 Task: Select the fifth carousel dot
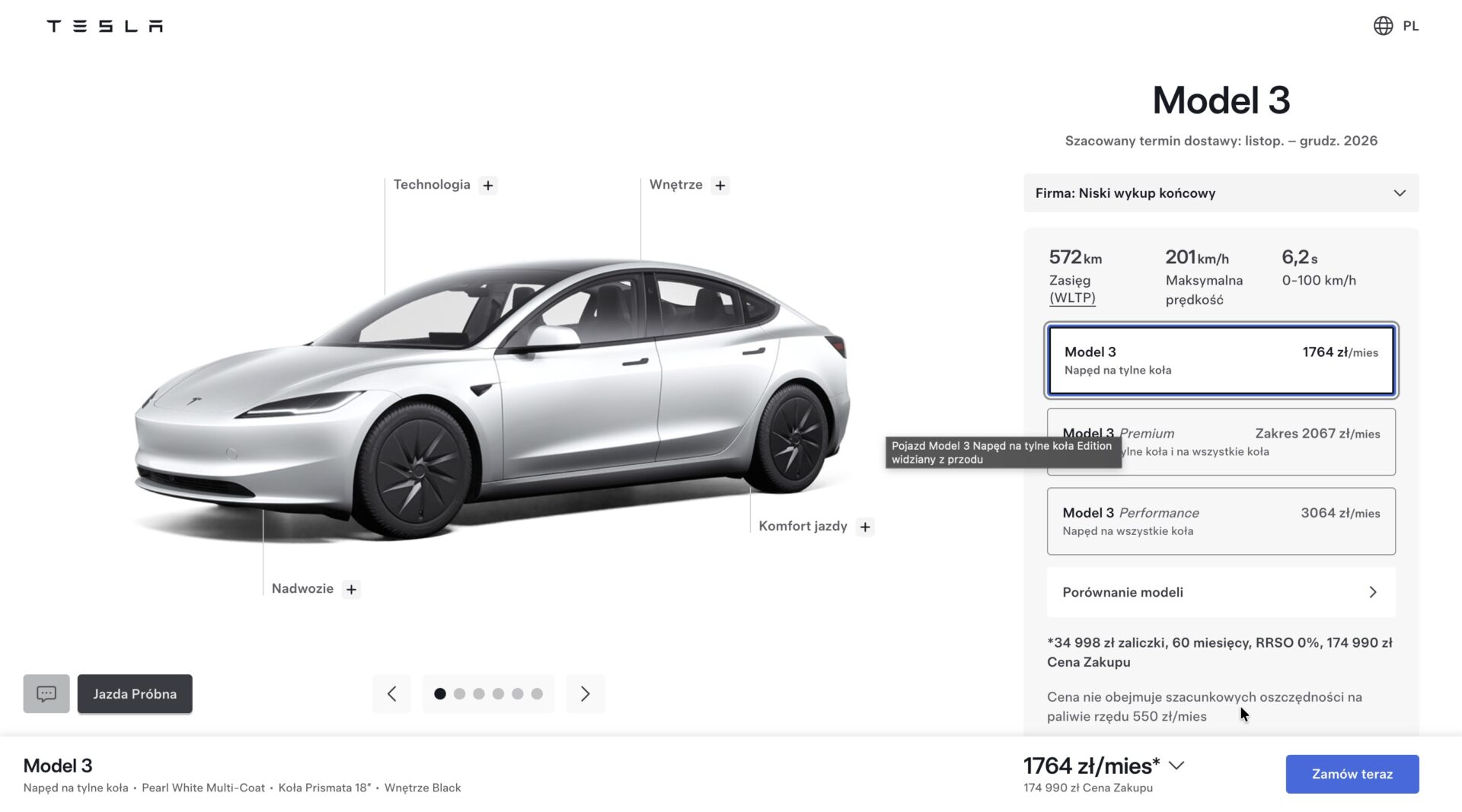click(x=518, y=693)
